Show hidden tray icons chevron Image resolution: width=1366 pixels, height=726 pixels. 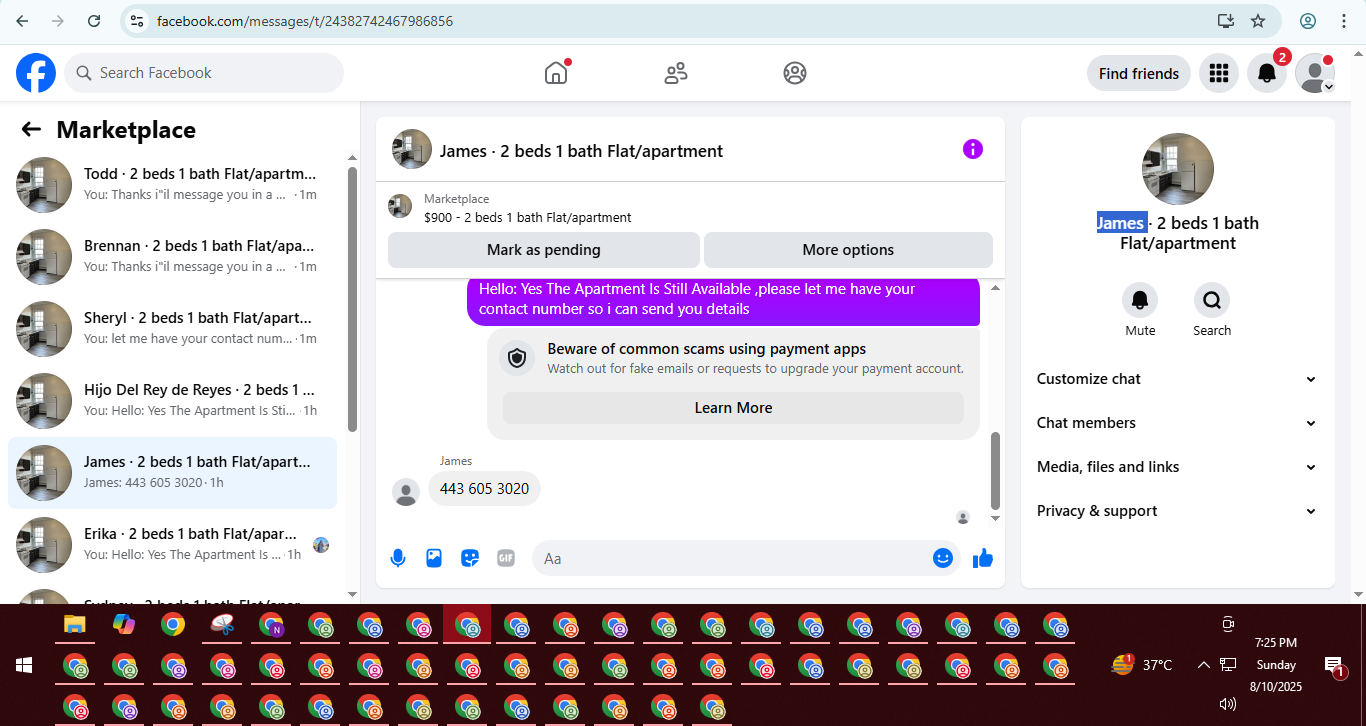tap(1204, 665)
